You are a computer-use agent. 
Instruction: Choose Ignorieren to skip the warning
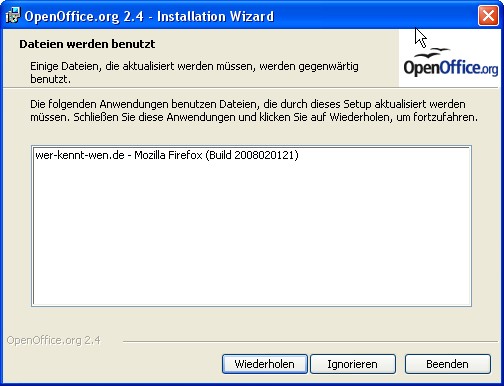pyautogui.click(x=353, y=364)
